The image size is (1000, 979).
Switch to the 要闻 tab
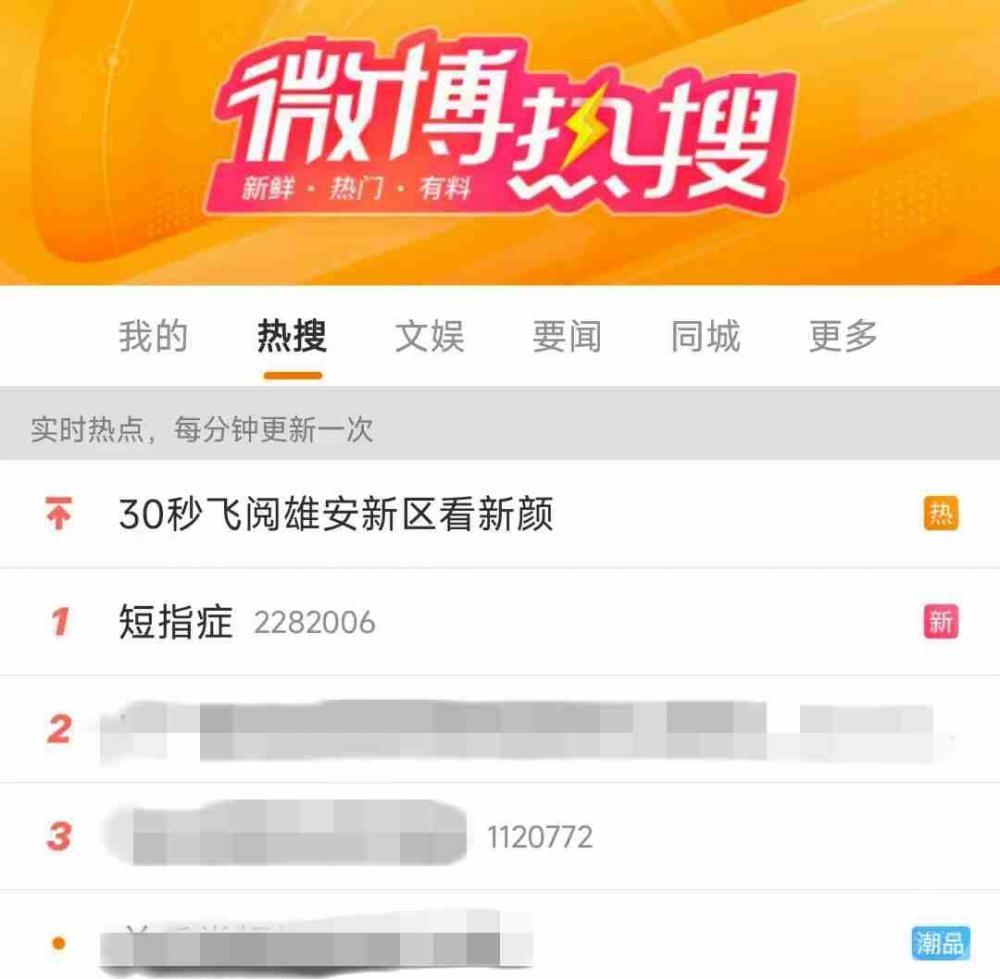pyautogui.click(x=568, y=336)
